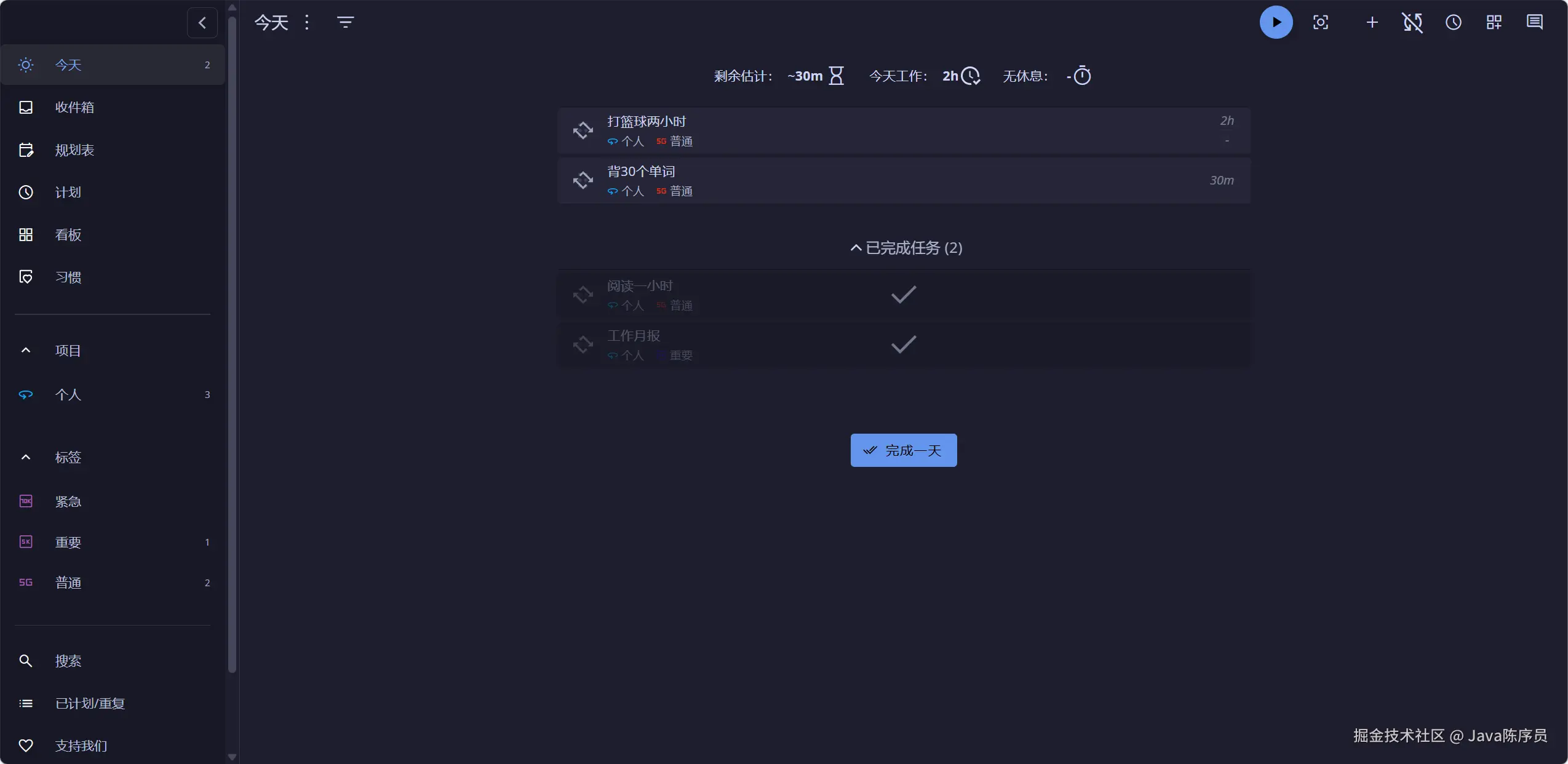This screenshot has height=764, width=1568.
Task: Open 收件箱 in the sidebar
Action: click(x=74, y=108)
